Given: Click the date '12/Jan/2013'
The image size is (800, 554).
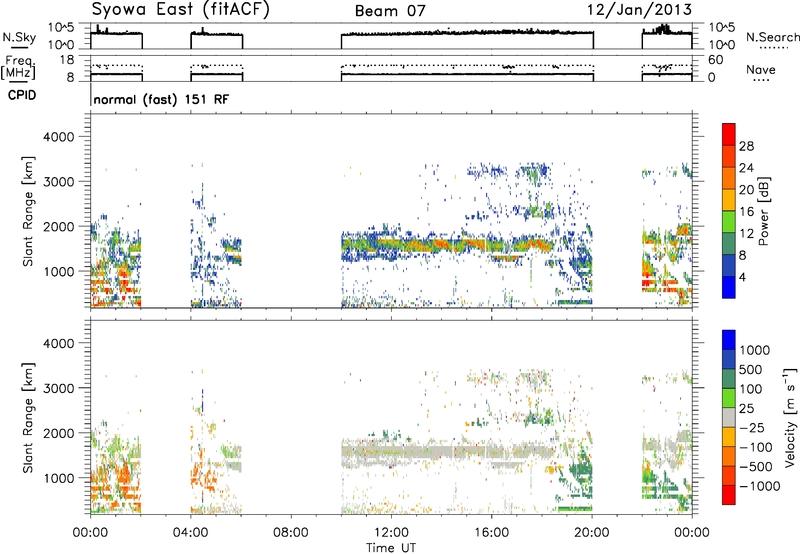Looking at the screenshot, I should coord(640,10).
